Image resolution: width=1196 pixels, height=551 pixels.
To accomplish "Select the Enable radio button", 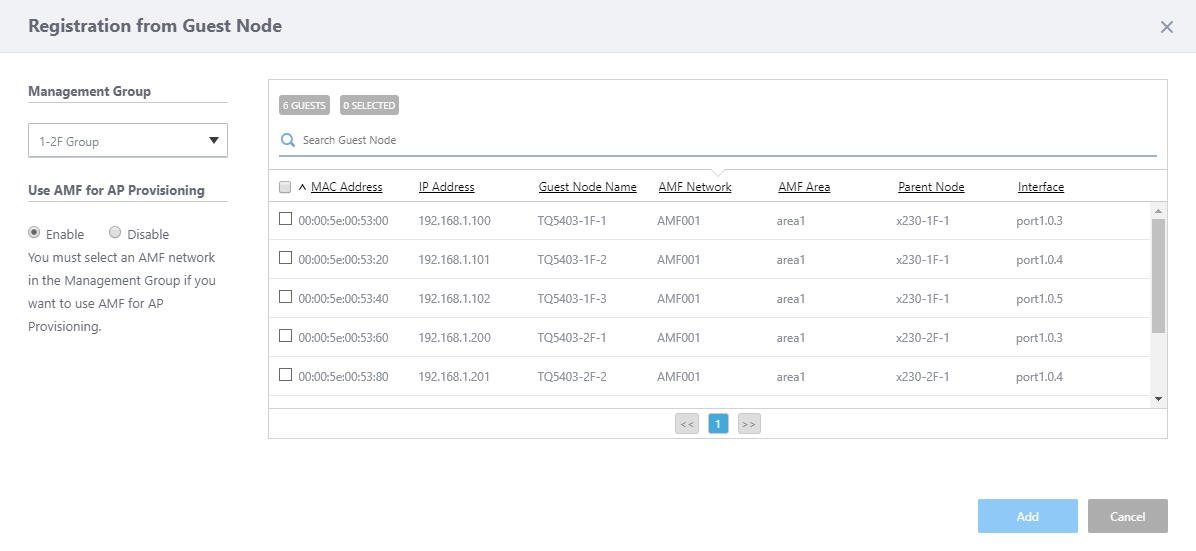I will pos(34,233).
